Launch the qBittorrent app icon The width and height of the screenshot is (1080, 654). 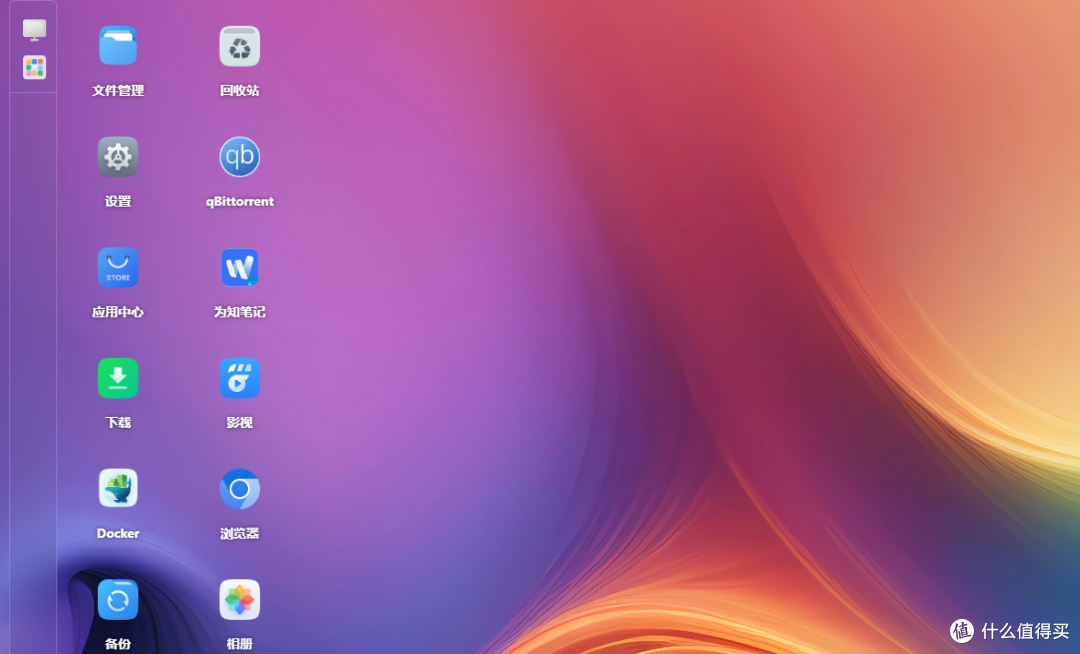pyautogui.click(x=239, y=157)
